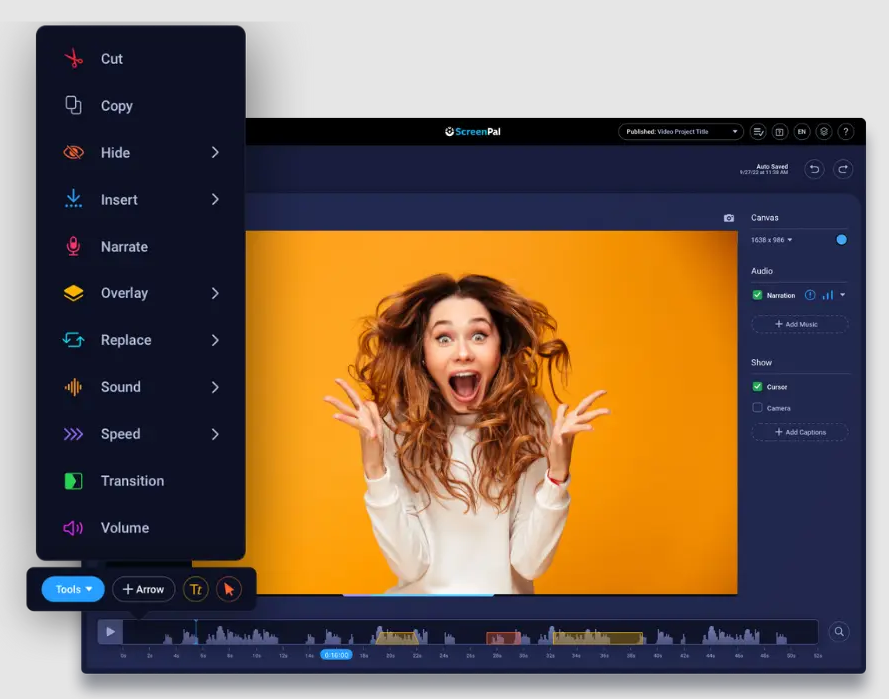Click the Add Music button

click(799, 324)
